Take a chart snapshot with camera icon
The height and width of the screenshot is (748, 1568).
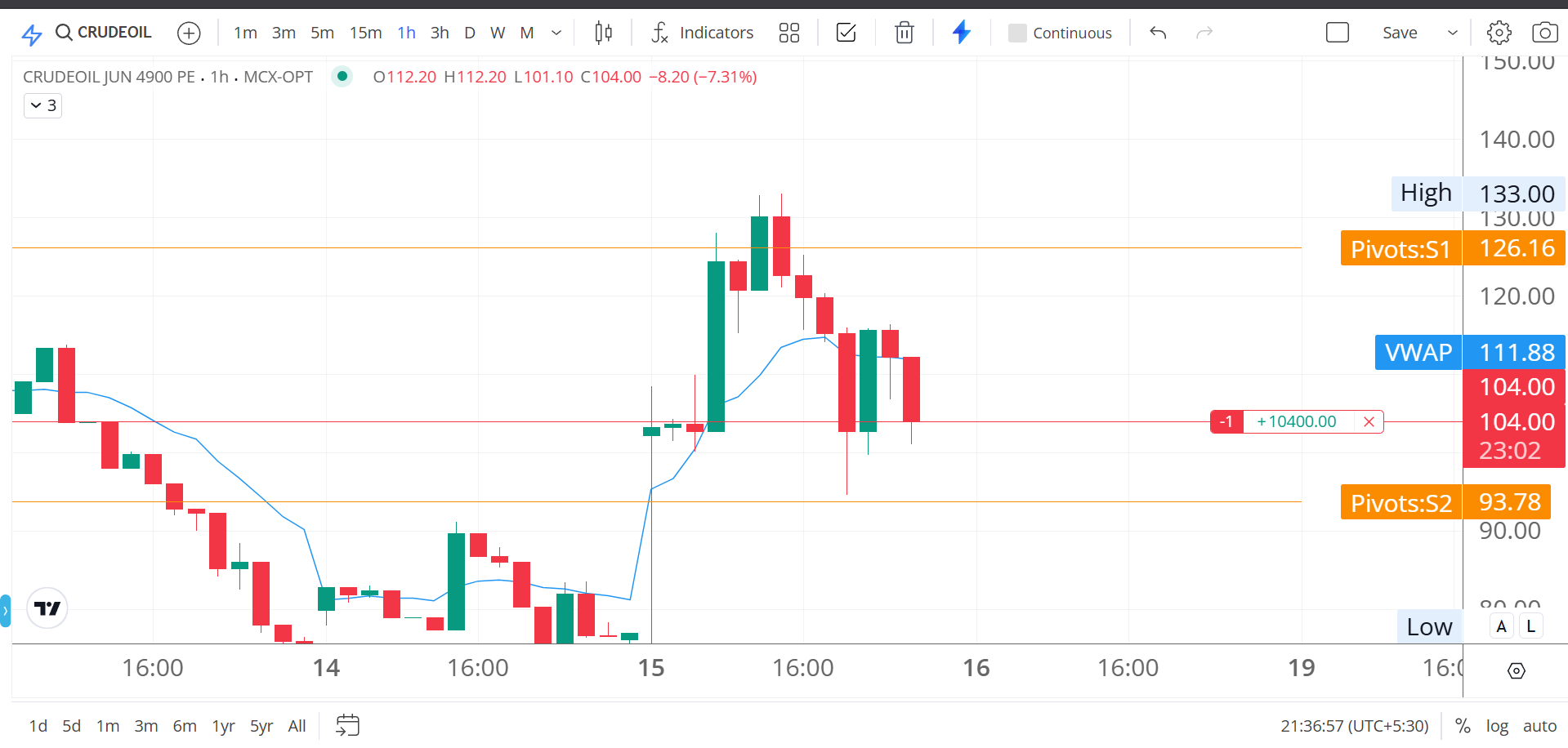pyautogui.click(x=1544, y=33)
